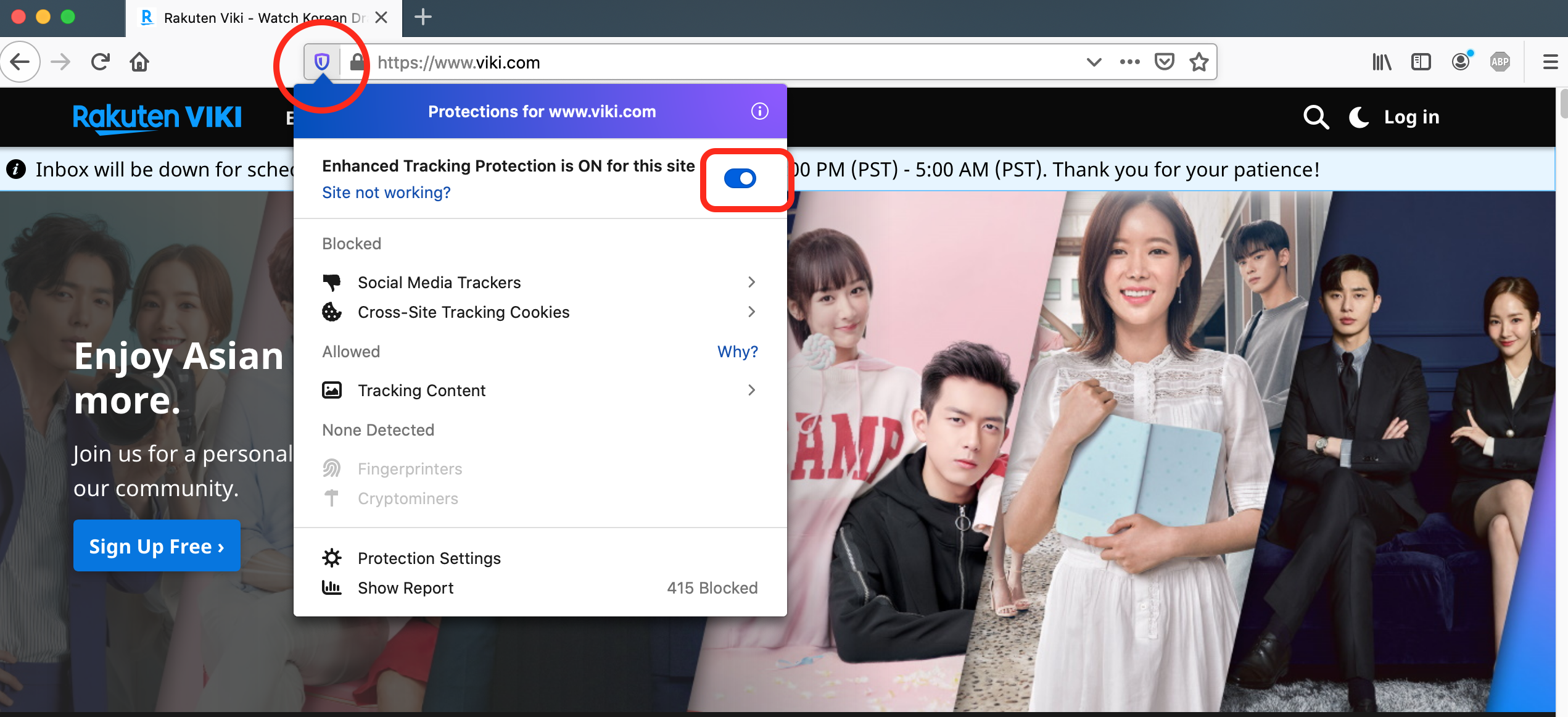This screenshot has height=717, width=1568.
Task: Click the tracking protection shield icon
Action: (x=321, y=62)
